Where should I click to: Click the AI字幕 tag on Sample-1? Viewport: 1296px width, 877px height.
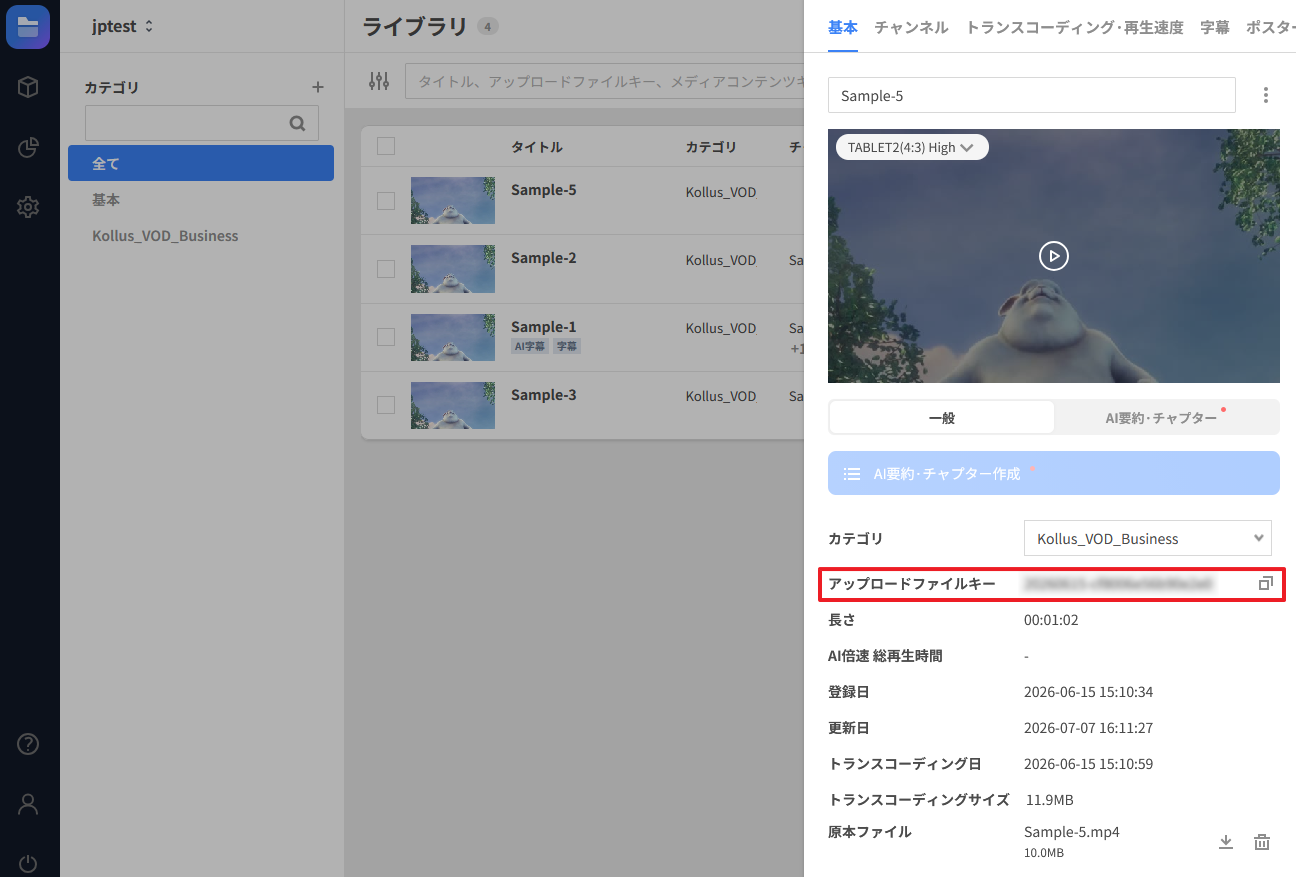click(x=530, y=346)
